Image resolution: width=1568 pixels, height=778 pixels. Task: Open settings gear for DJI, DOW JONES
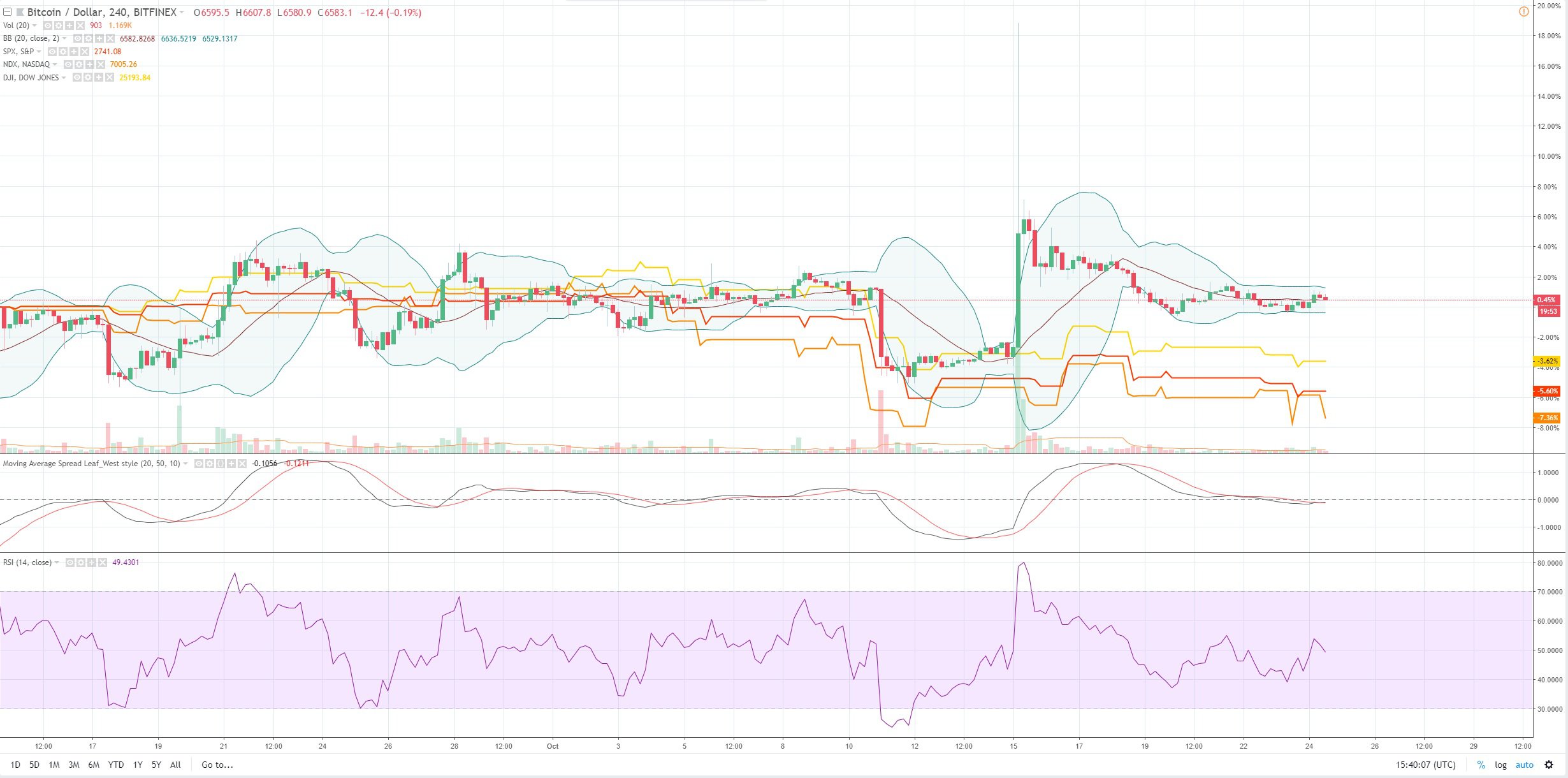pyautogui.click(x=88, y=77)
